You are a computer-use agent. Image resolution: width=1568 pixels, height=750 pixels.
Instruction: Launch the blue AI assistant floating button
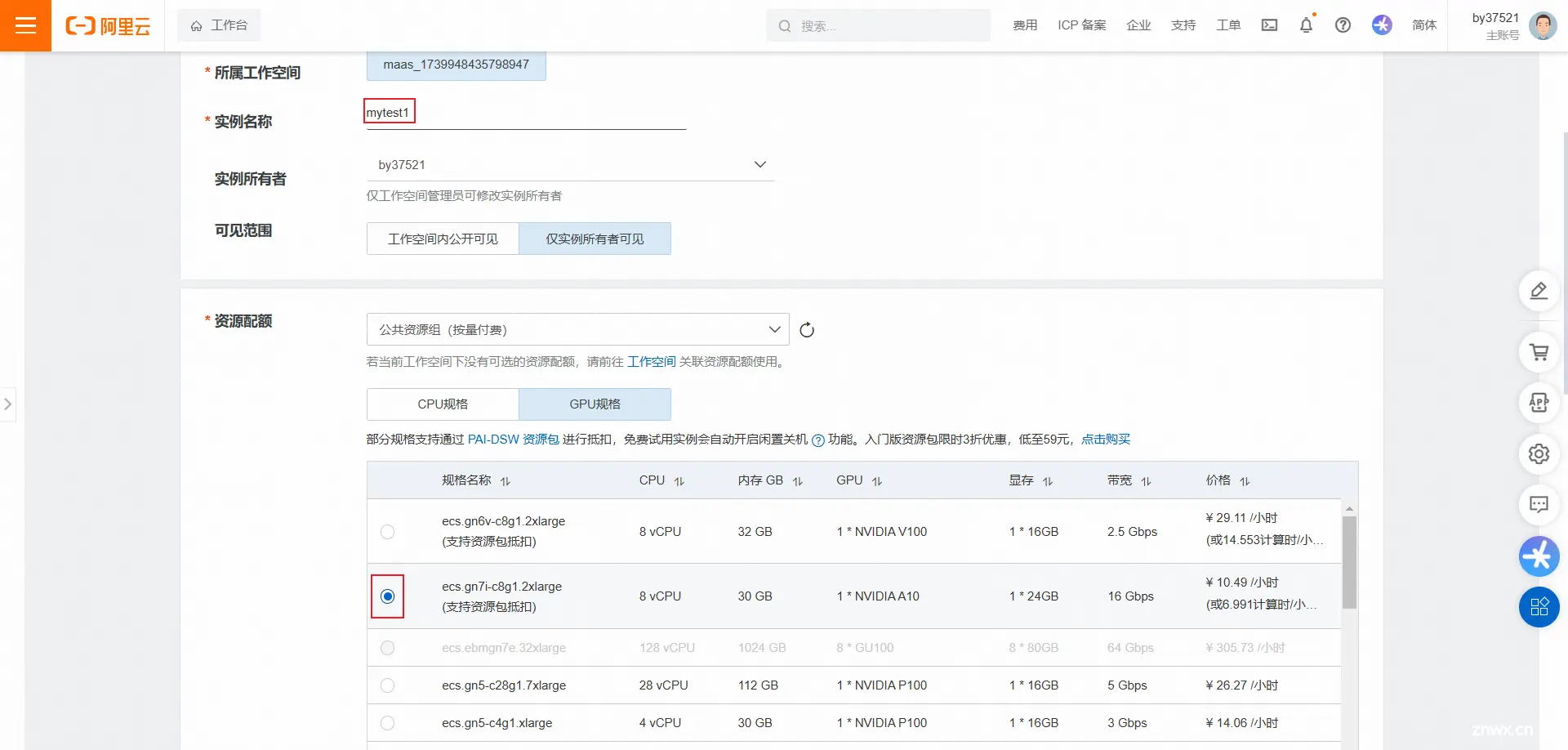point(1539,556)
